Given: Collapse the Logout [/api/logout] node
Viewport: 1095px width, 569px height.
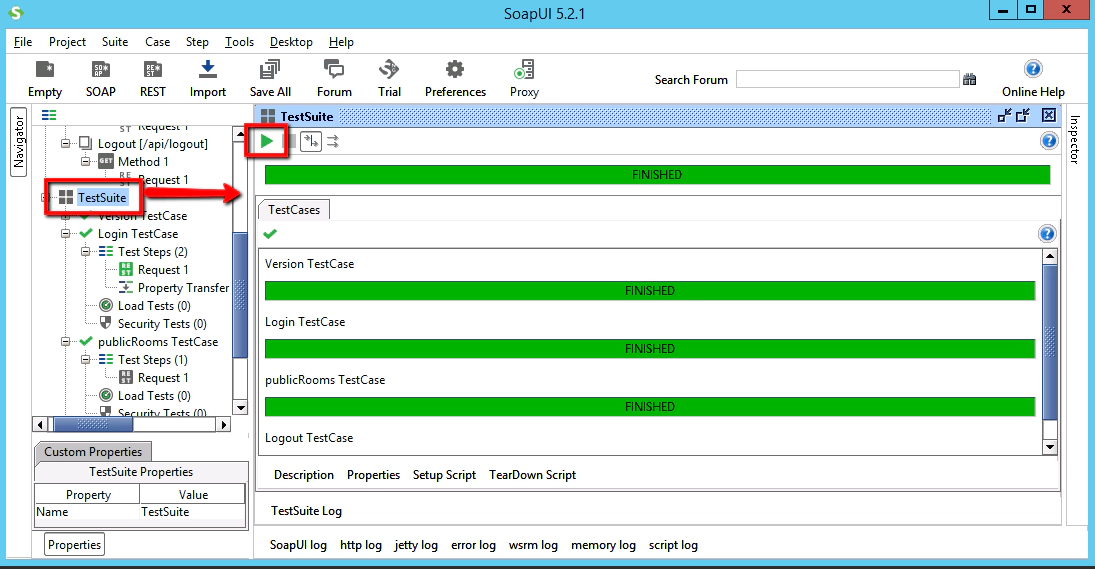Looking at the screenshot, I should pyautogui.click(x=65, y=143).
